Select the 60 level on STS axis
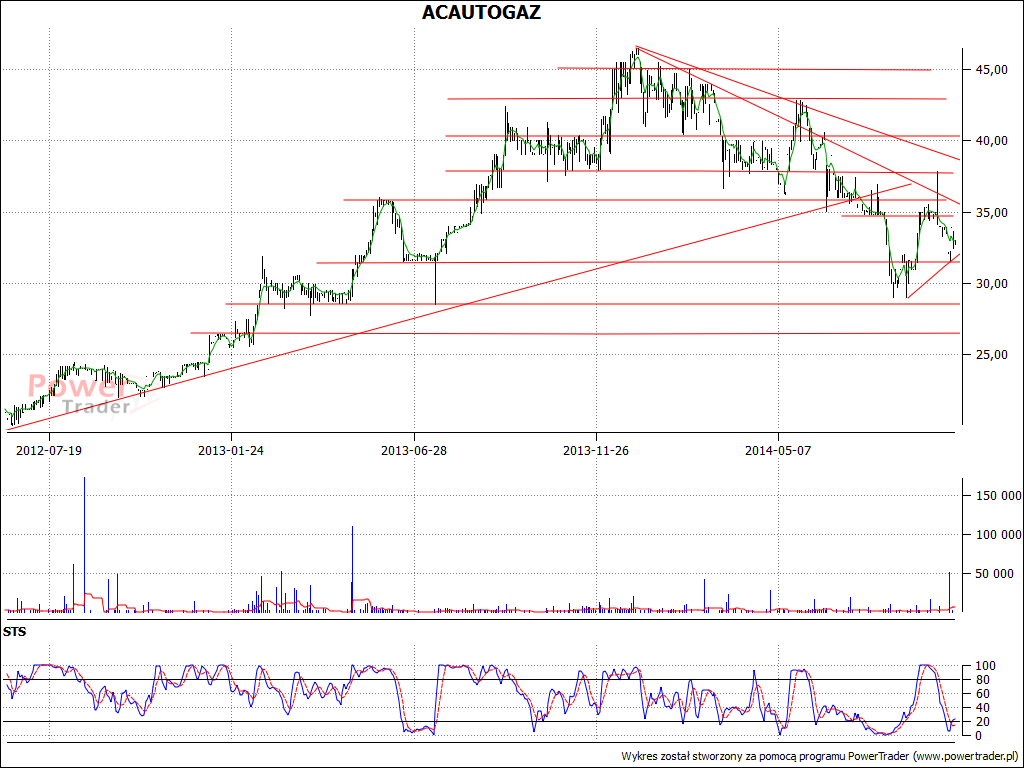The width and height of the screenshot is (1024, 768). (985, 694)
